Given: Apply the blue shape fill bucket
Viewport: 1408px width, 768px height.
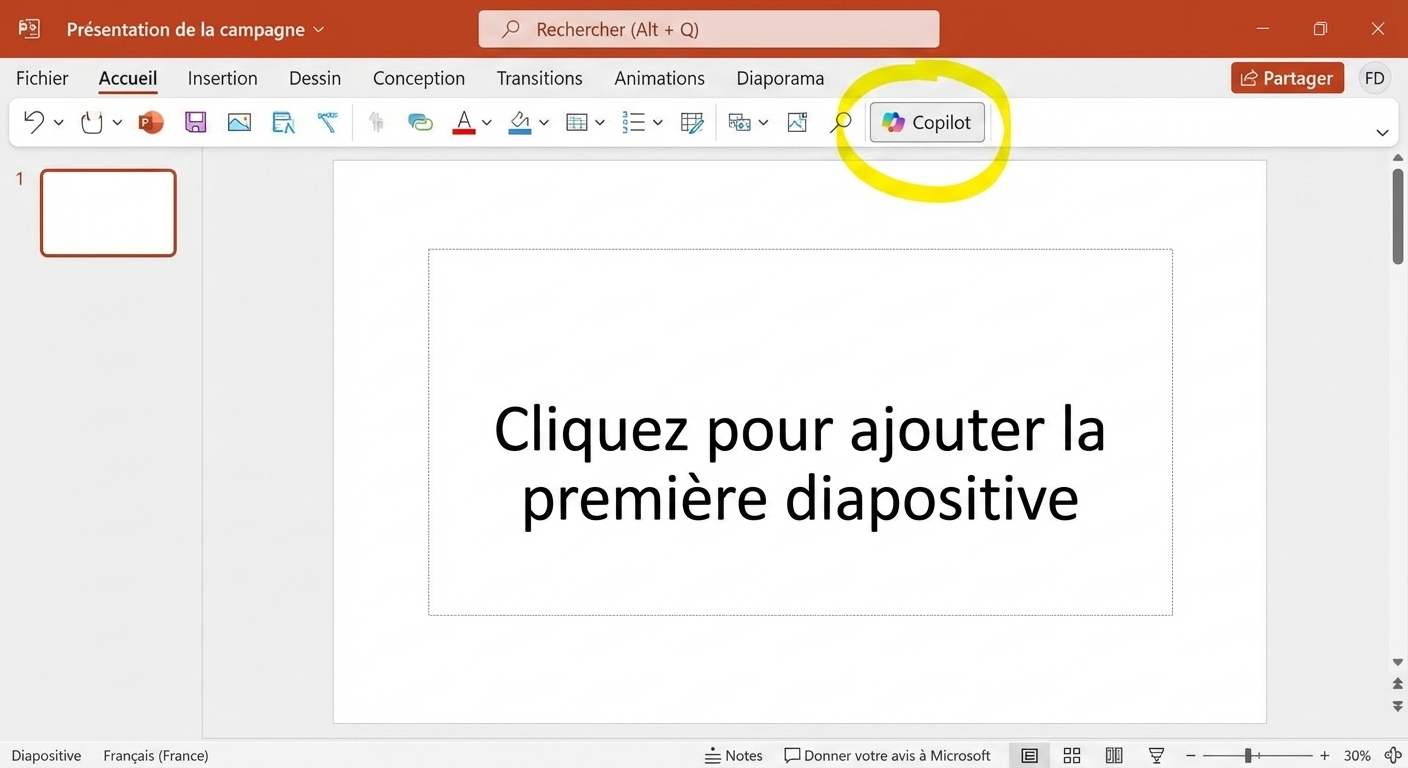Looking at the screenshot, I should point(520,122).
